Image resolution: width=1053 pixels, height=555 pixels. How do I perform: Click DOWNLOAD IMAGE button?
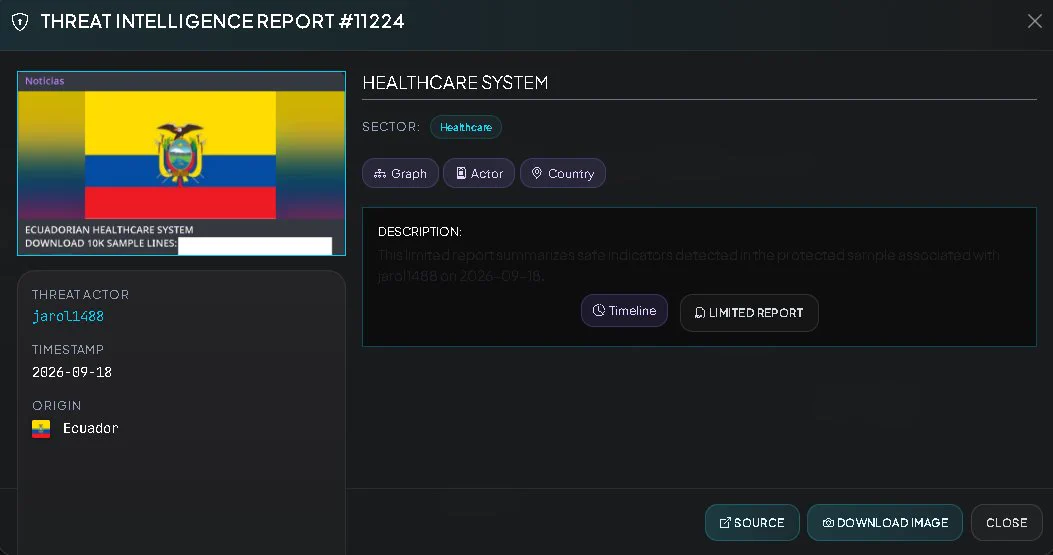(884, 522)
